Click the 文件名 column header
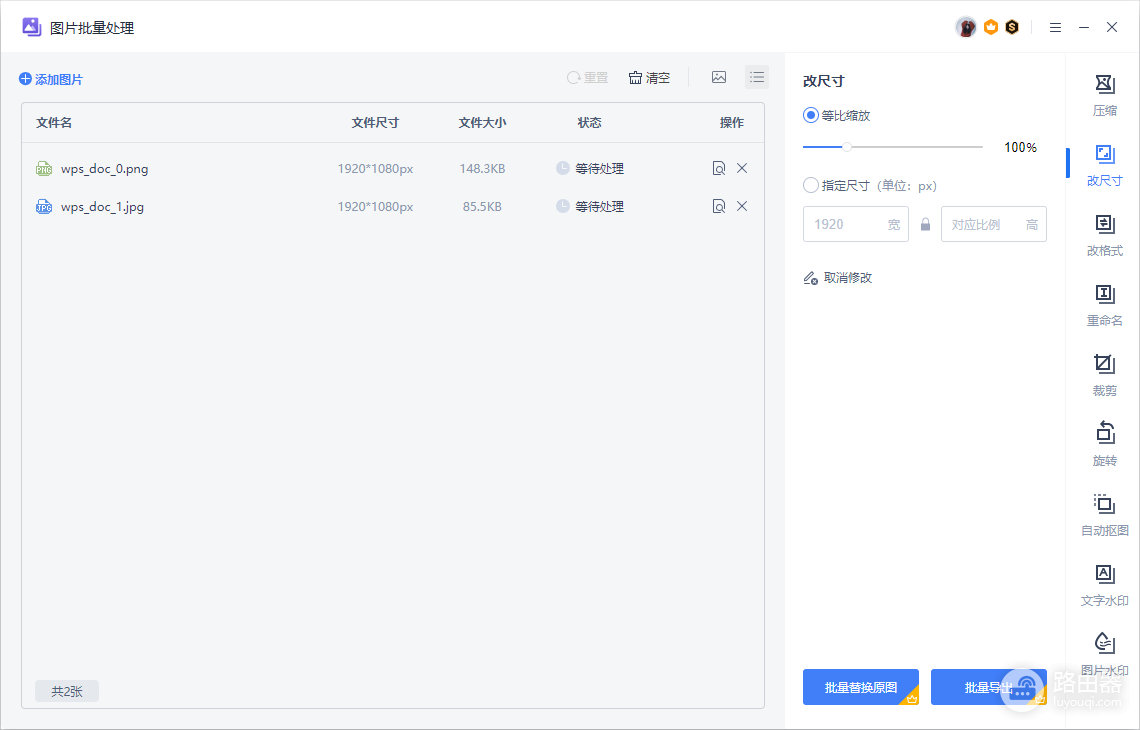This screenshot has height=730, width=1140. pyautogui.click(x=54, y=122)
